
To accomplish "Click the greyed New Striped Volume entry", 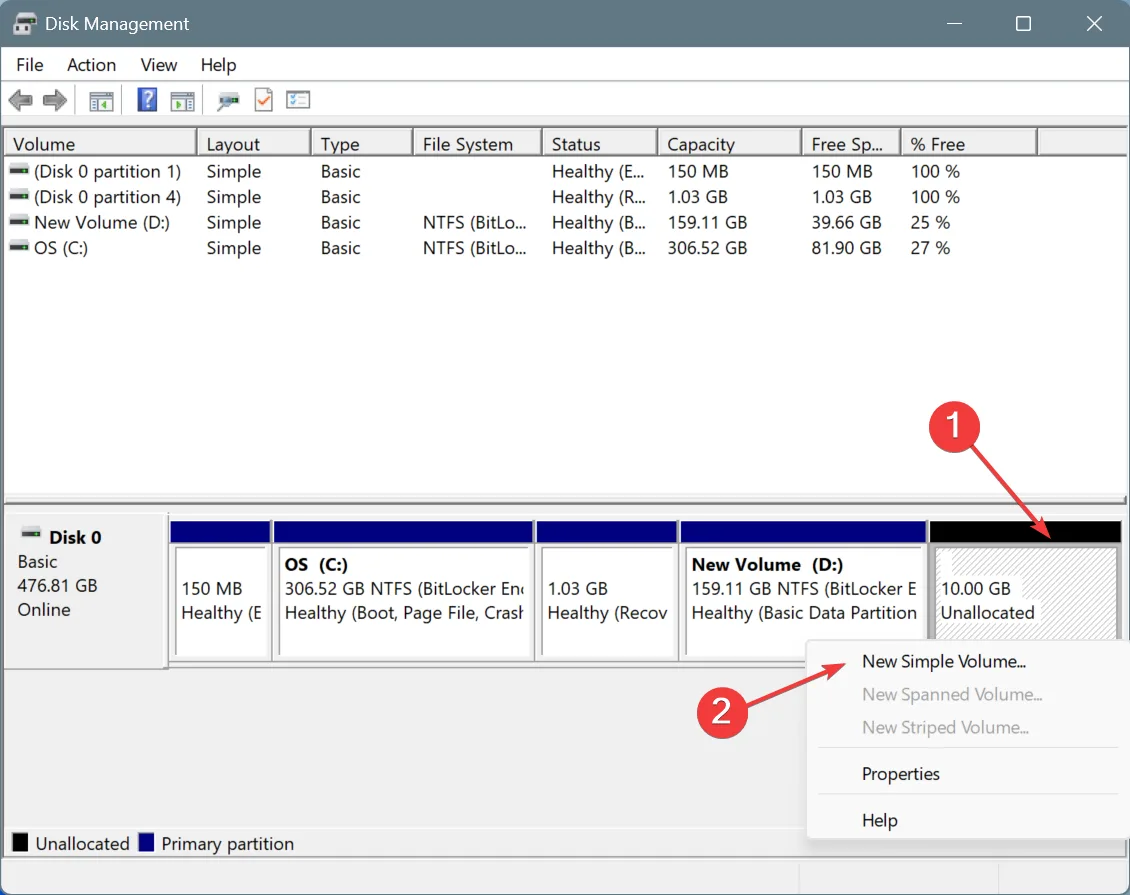I will click(946, 728).
